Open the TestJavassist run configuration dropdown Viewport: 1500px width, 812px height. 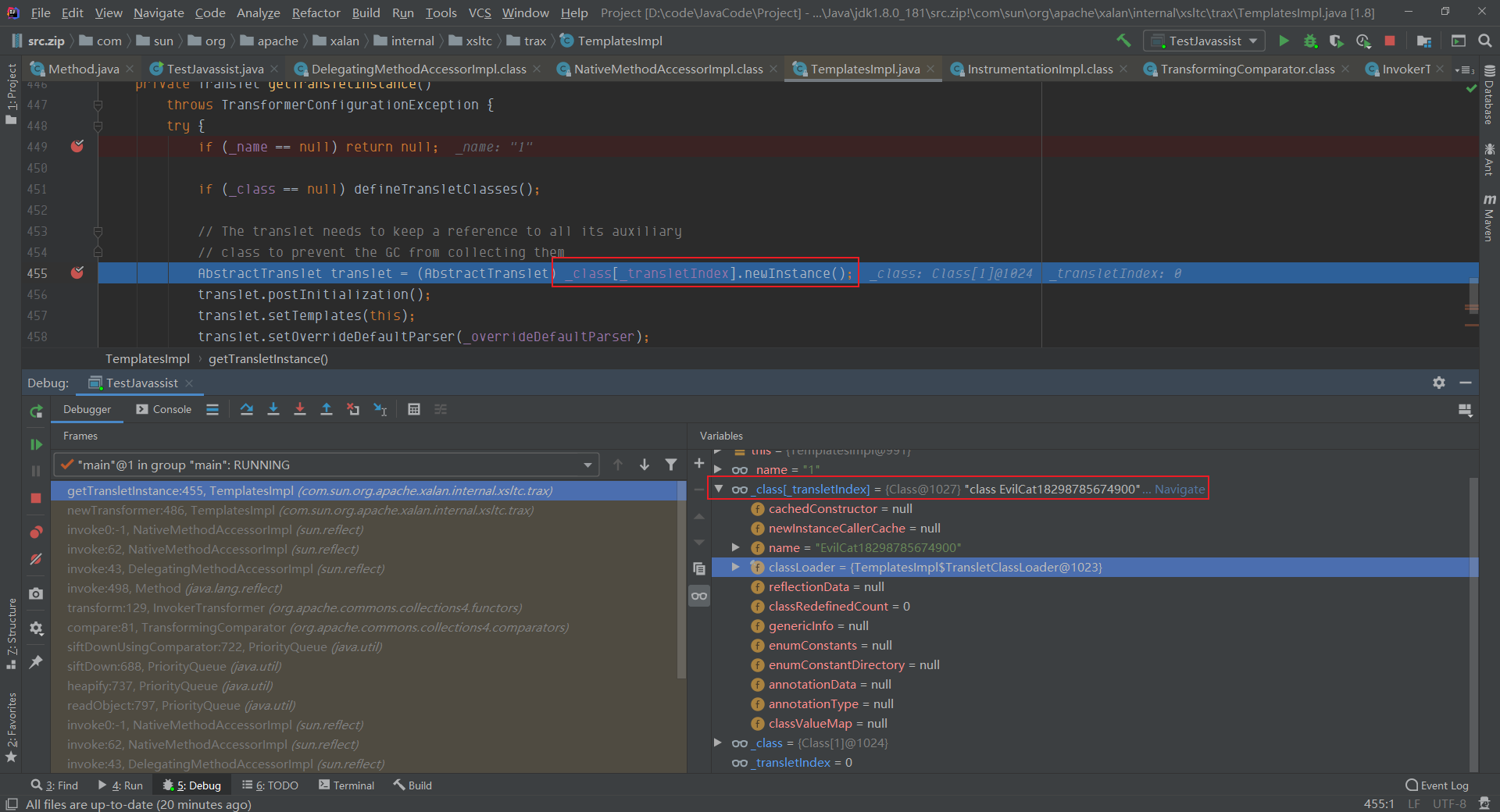click(1204, 41)
